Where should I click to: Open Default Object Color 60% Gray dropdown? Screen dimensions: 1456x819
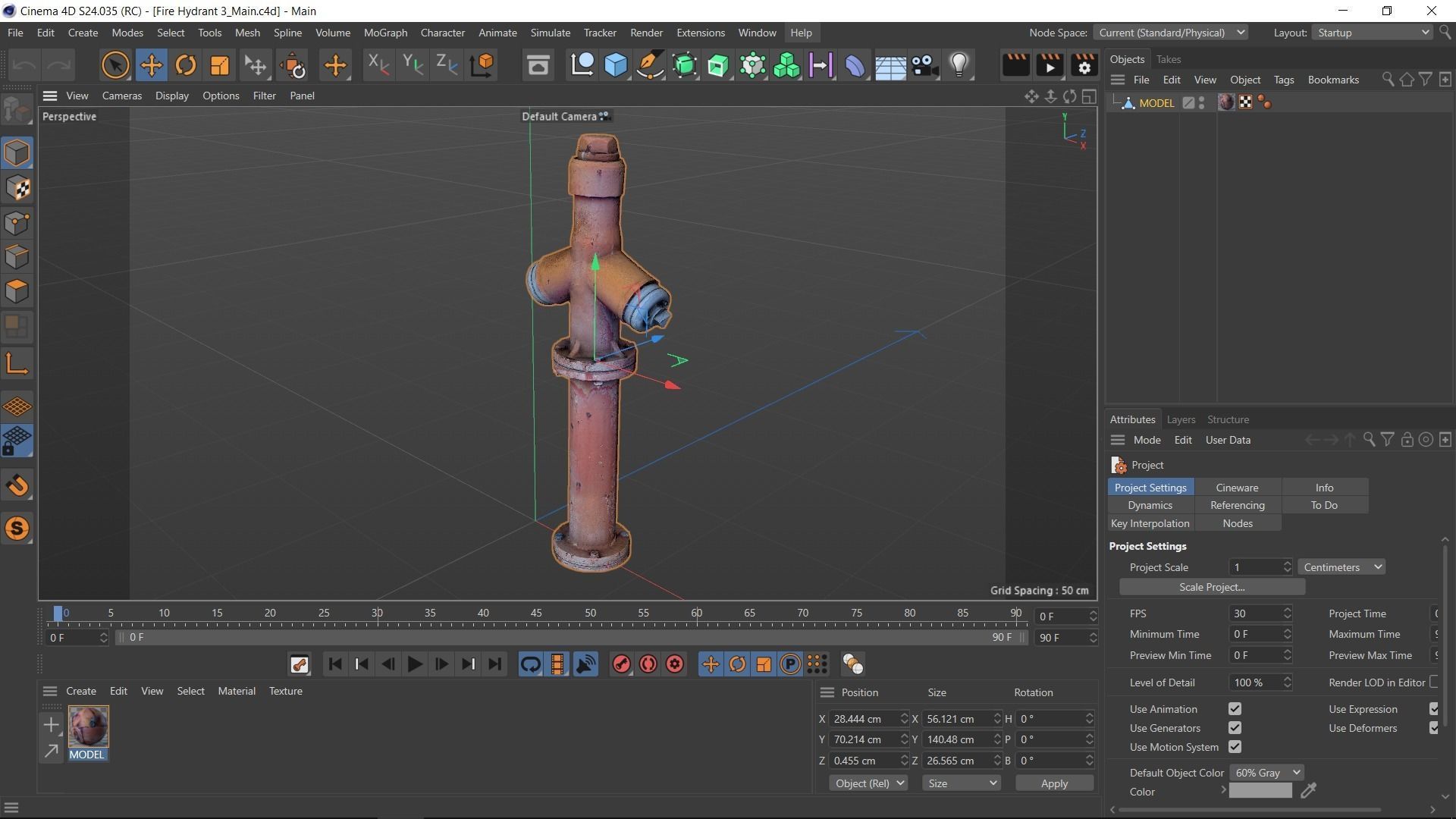[1266, 773]
